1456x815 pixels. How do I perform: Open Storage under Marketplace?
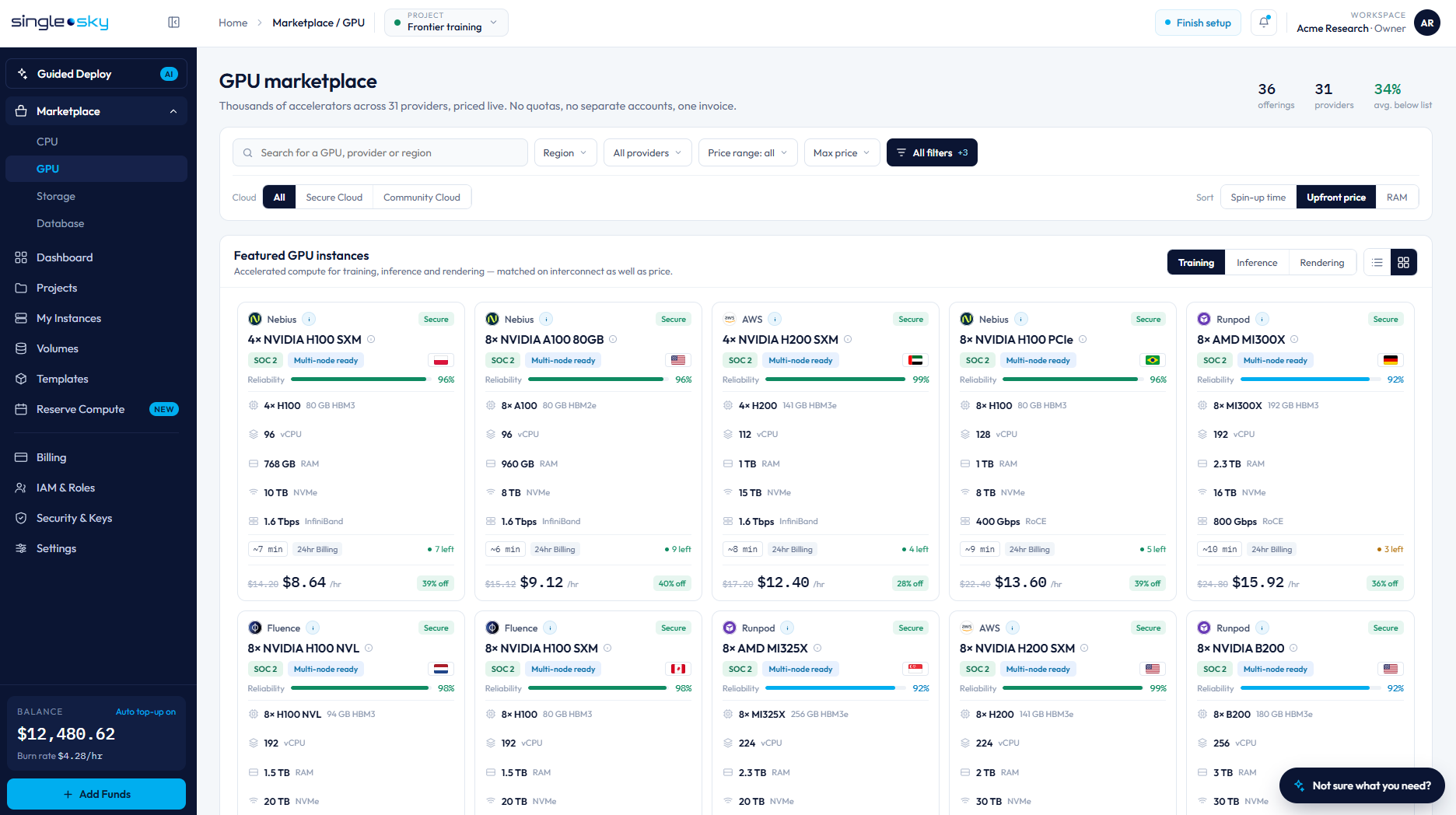96,196
